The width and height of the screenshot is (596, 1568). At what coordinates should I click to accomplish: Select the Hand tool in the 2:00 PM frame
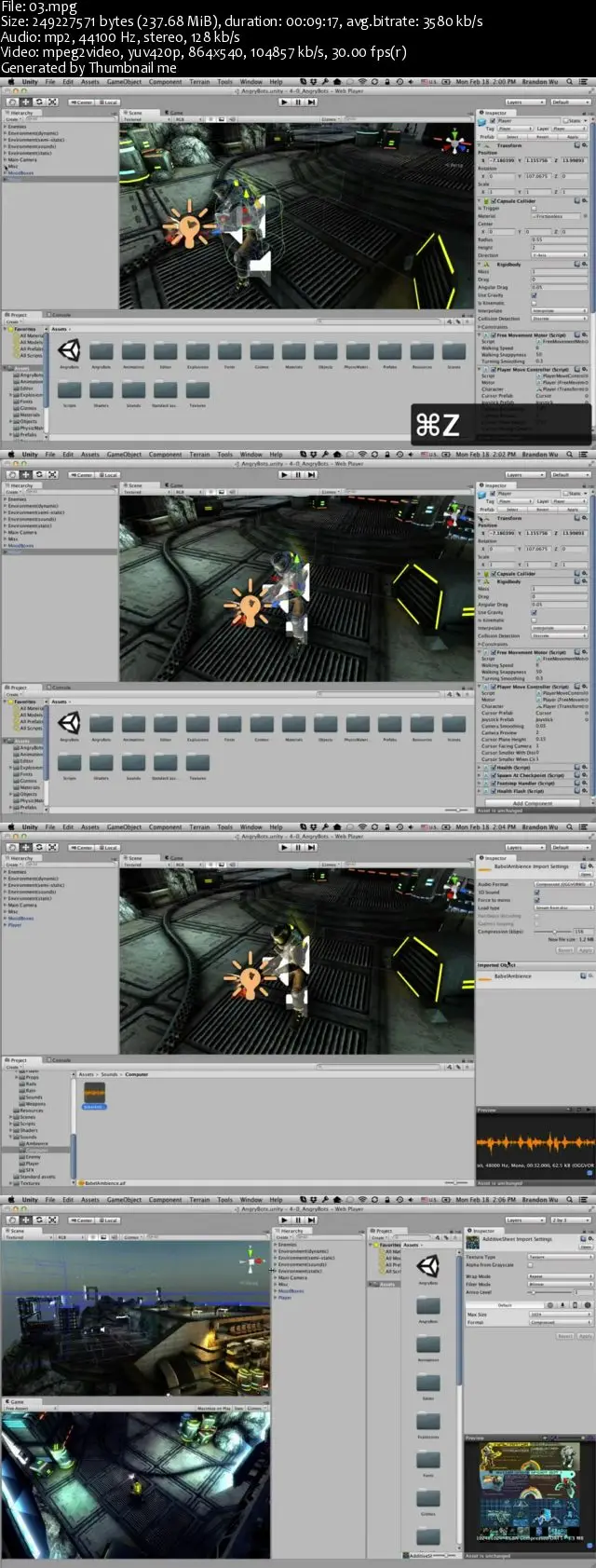tap(14, 102)
